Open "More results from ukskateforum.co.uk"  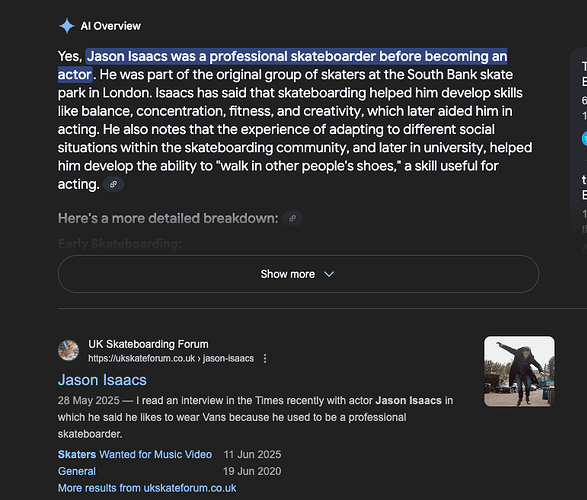pos(147,488)
